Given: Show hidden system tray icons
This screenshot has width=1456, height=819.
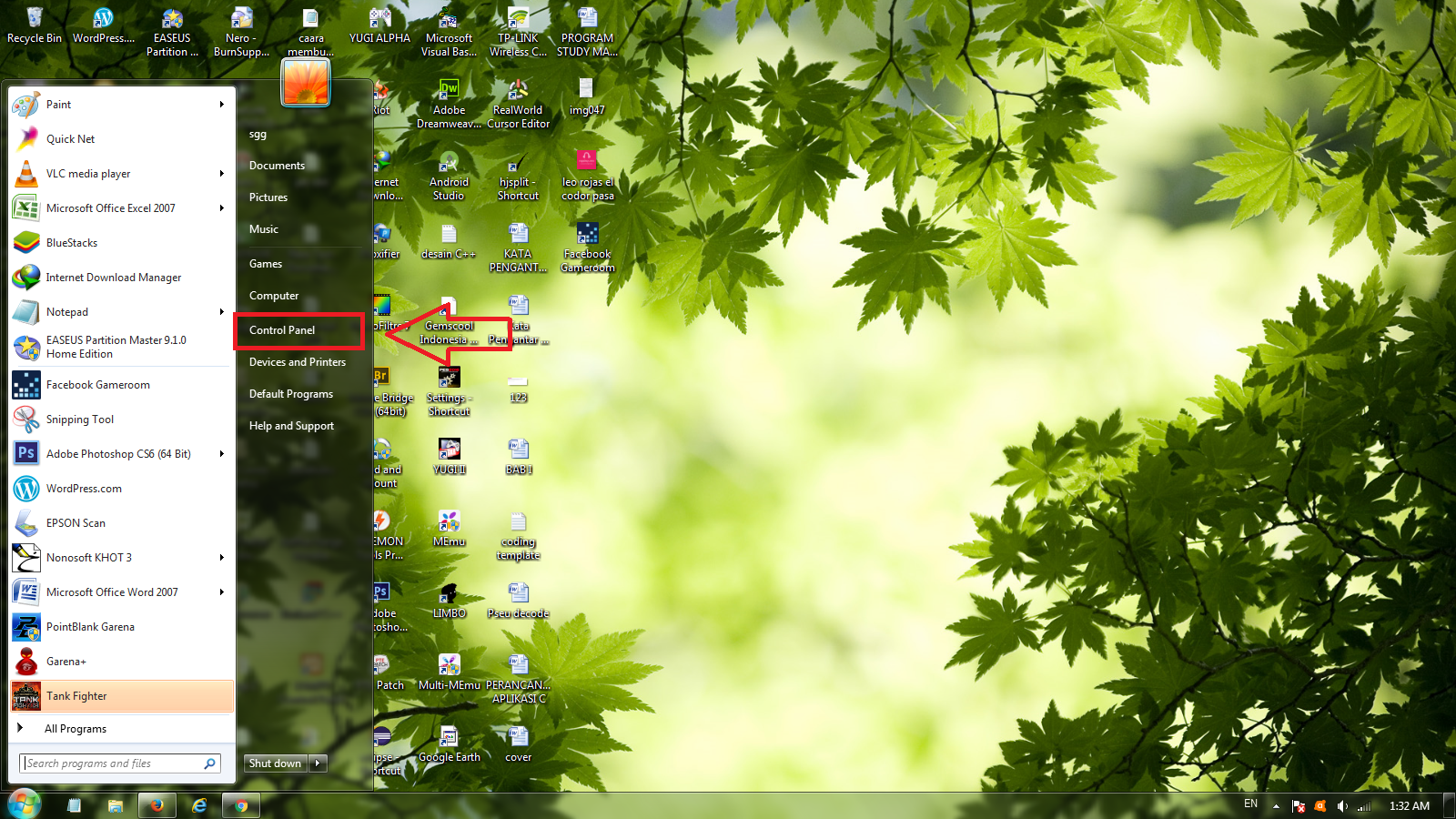Looking at the screenshot, I should pos(1276,806).
